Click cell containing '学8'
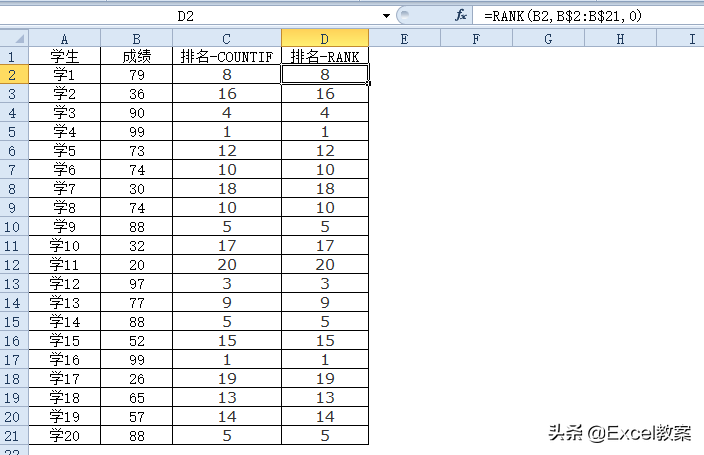The height and width of the screenshot is (455, 704). (65, 208)
